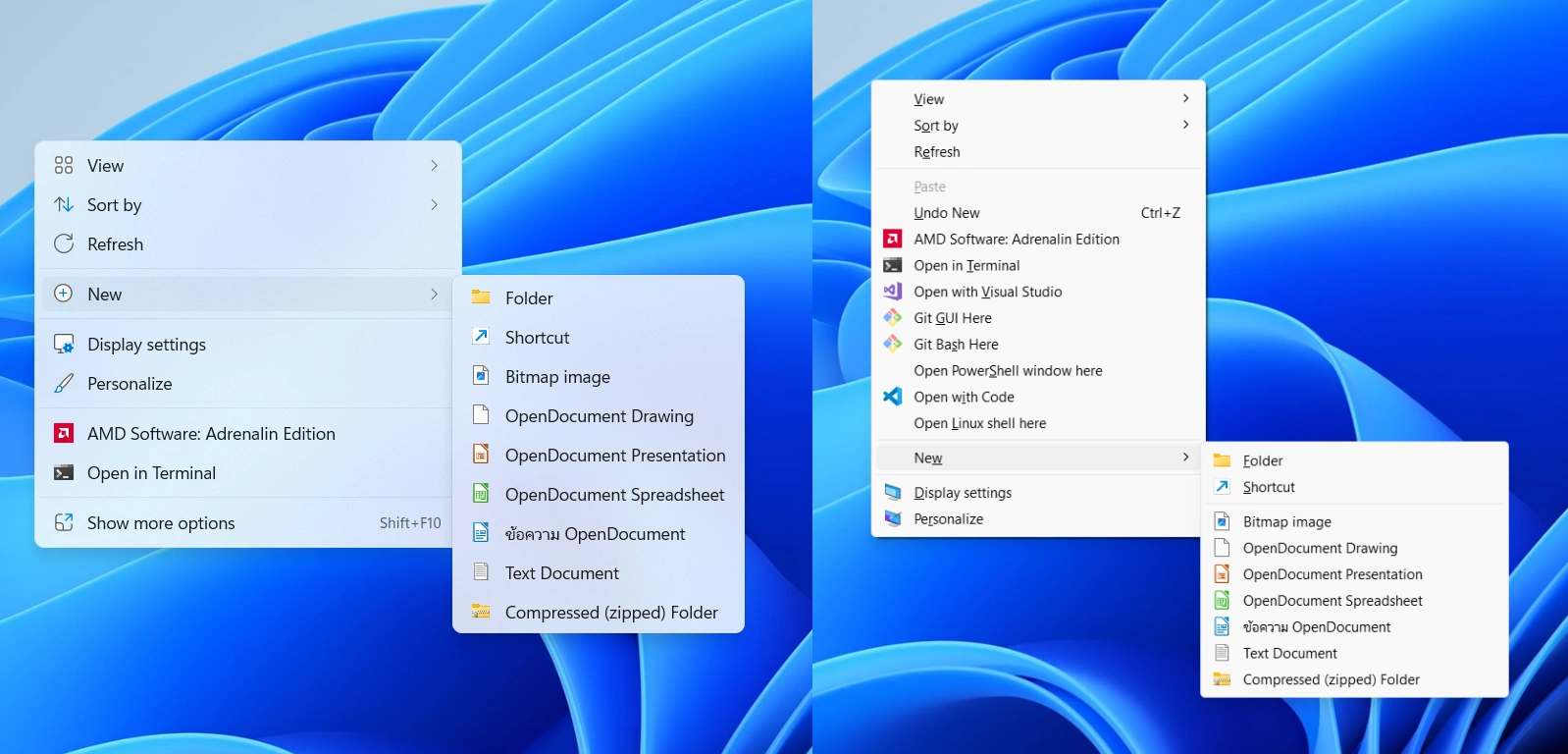Select Open Linux shell here
The height and width of the screenshot is (754, 1568).
pos(1038,423)
